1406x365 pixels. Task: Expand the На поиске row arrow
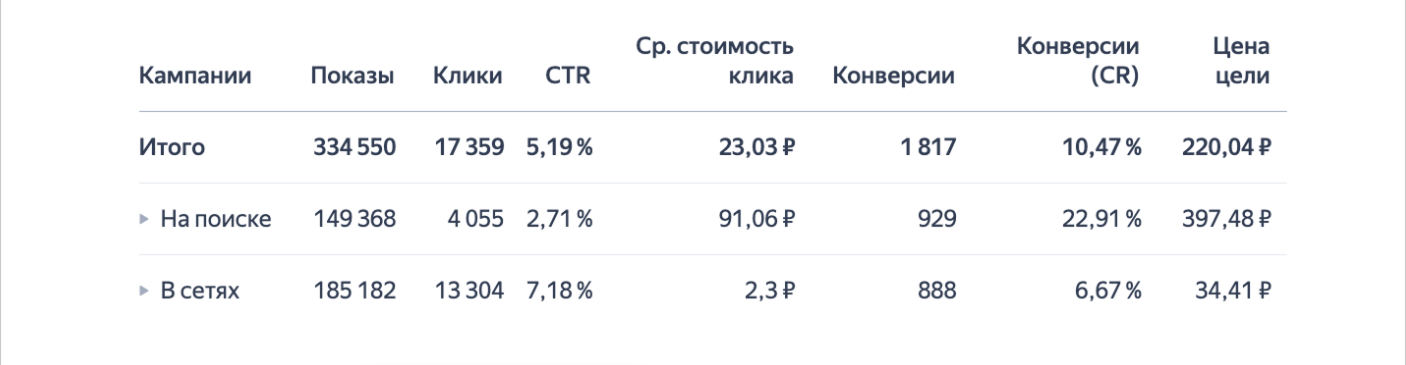(143, 220)
